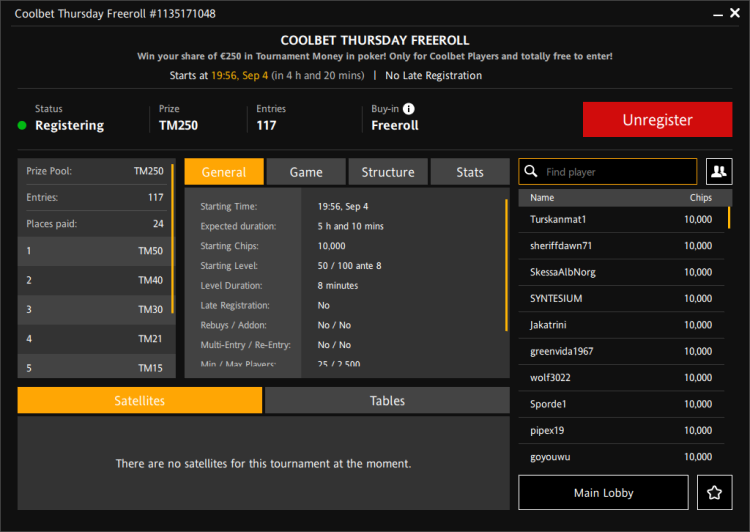Select player SYNTESIUM

click(621, 299)
